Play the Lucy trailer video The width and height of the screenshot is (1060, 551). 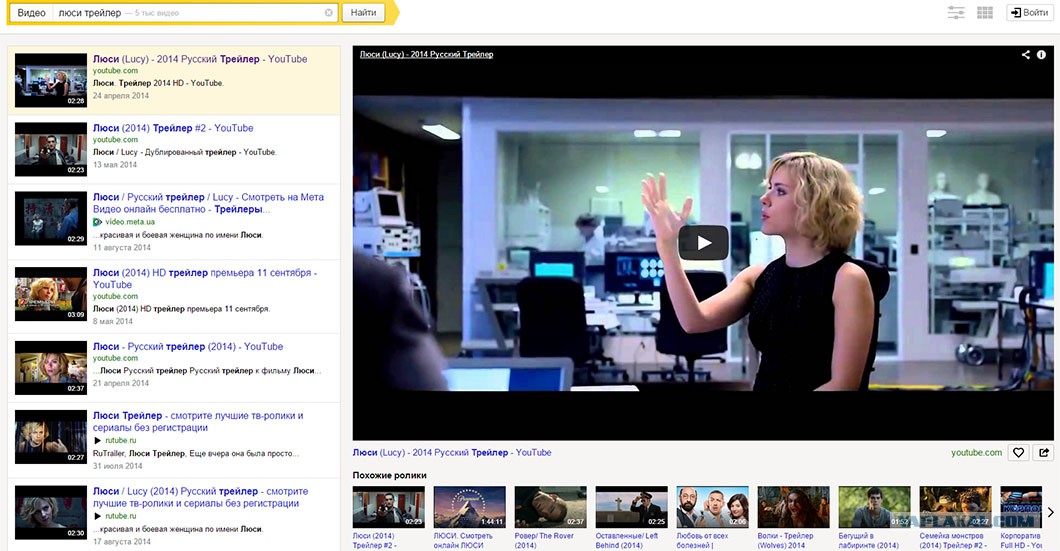(703, 243)
